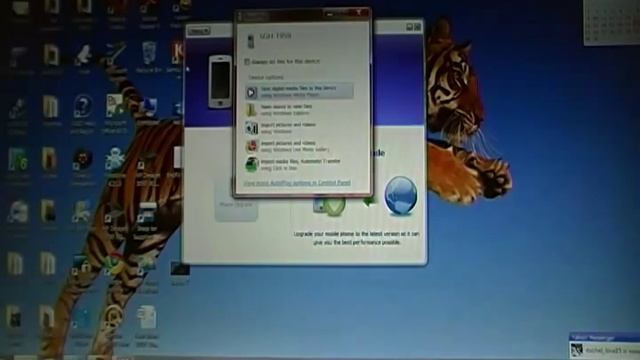
Task: Click the Messenger notification popup
Action: point(604,346)
